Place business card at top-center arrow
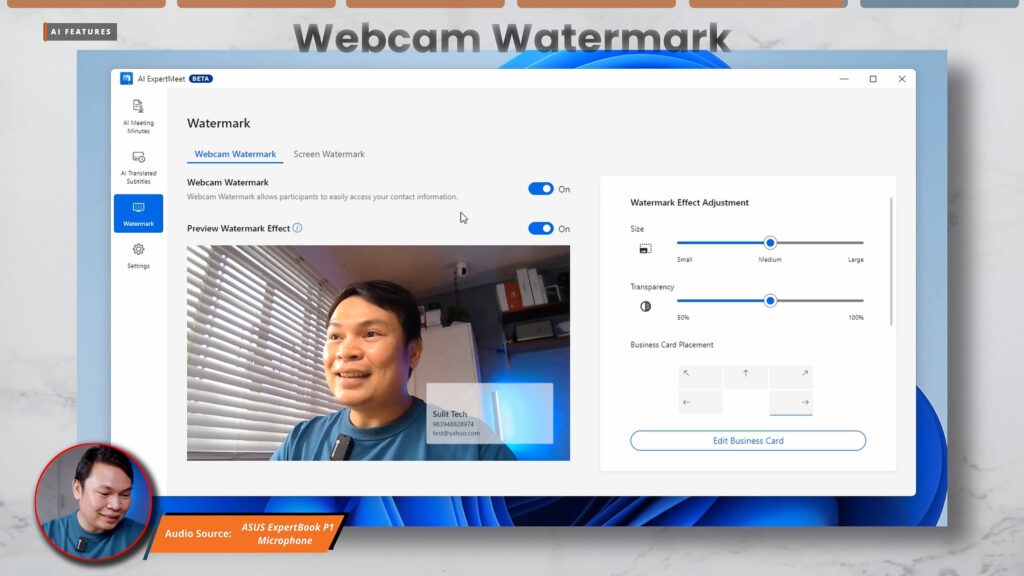 click(745, 375)
